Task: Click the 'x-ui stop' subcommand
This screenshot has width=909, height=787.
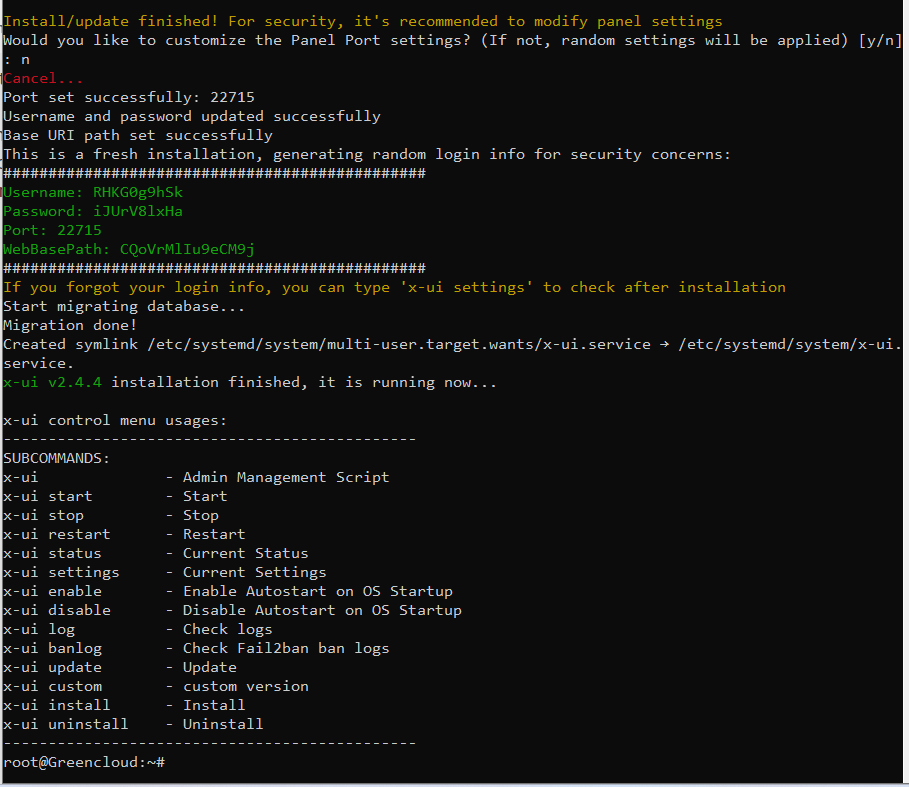Action: pos(43,516)
